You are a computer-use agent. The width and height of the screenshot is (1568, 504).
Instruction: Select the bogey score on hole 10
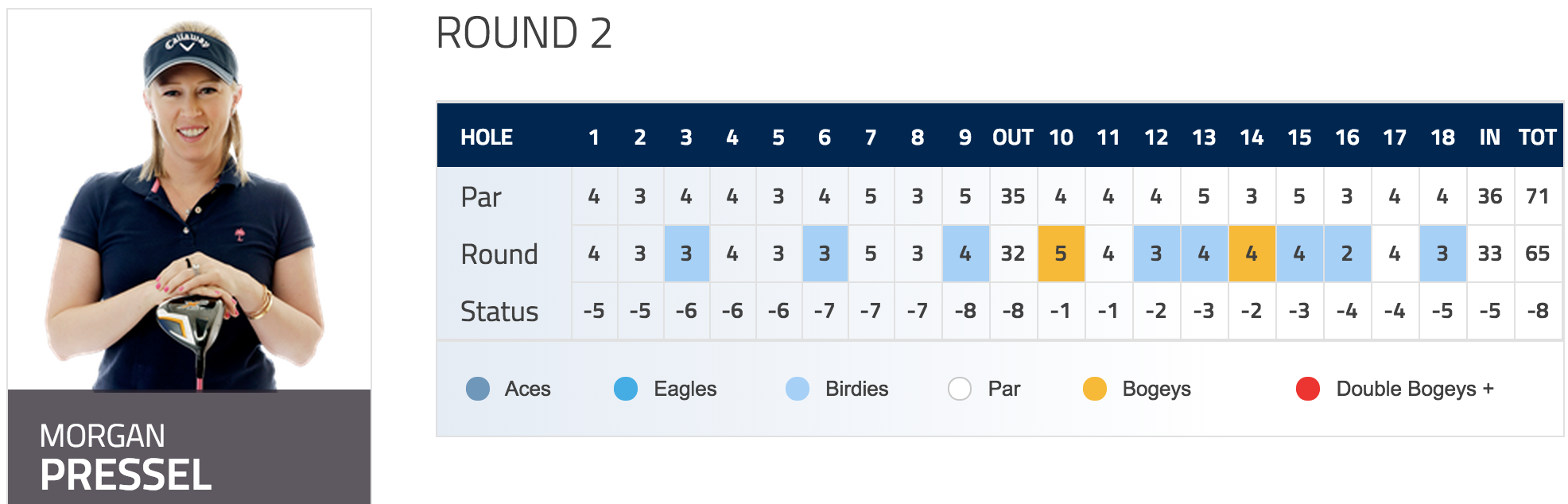[x=1061, y=254]
